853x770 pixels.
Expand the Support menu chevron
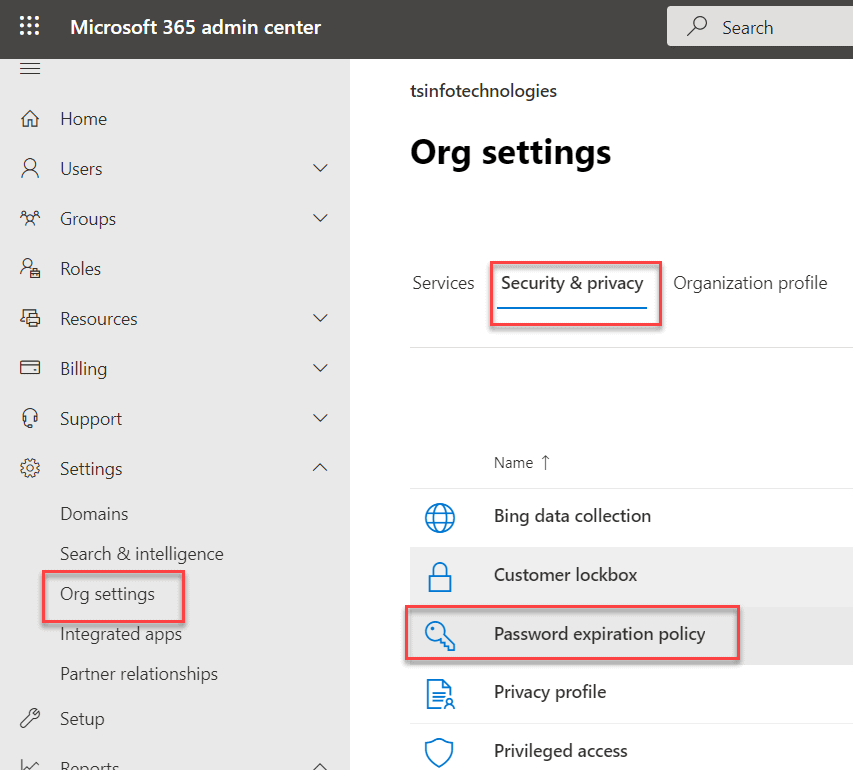pos(320,418)
